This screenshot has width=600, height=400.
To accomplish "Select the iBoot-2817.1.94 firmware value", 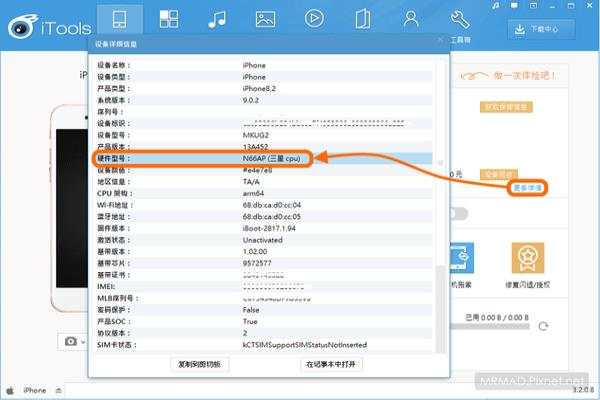I will 269,229.
